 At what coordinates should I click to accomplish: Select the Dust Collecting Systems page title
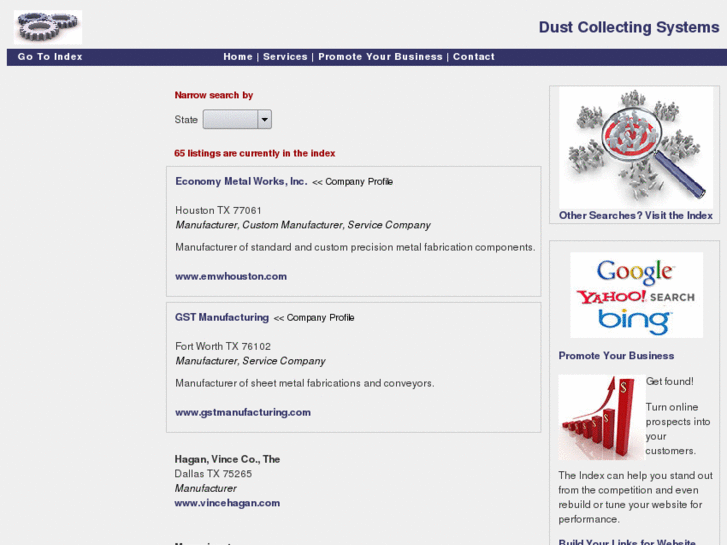[629, 27]
